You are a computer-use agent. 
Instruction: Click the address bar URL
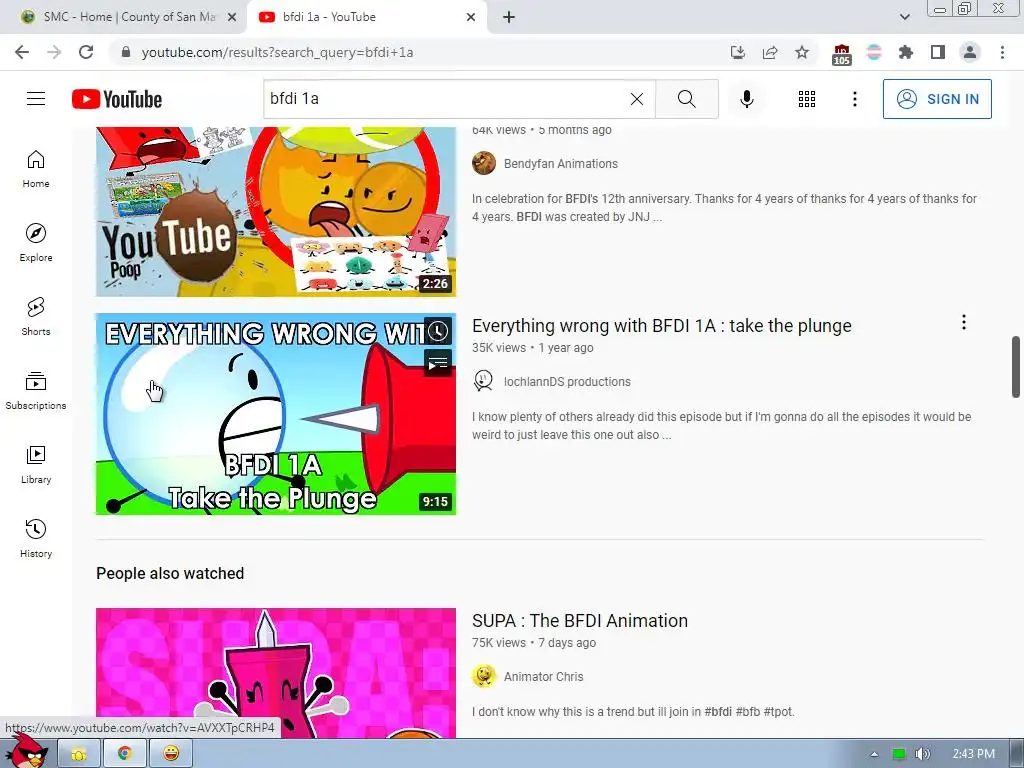(x=277, y=52)
